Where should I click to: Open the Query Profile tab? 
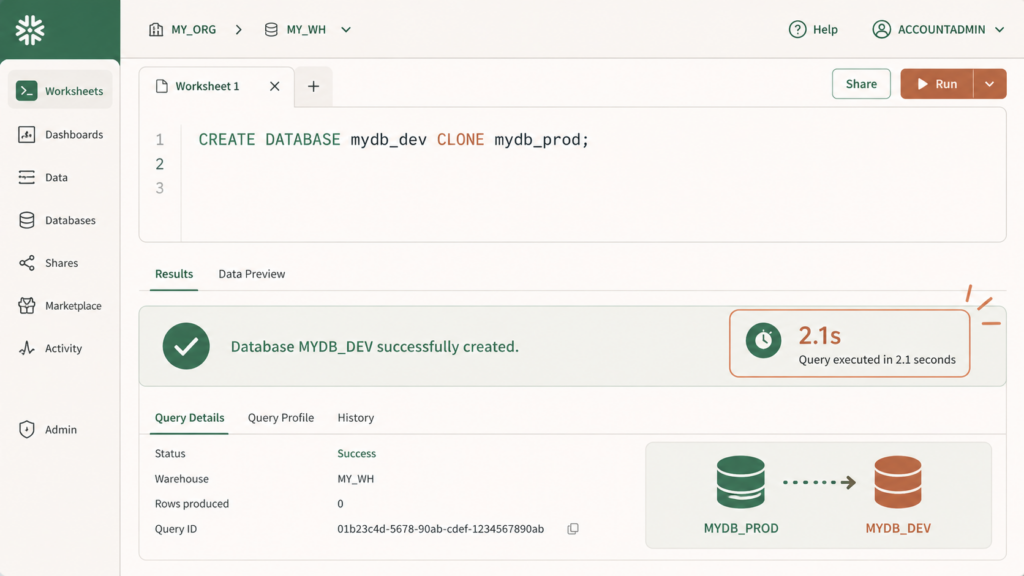[281, 417]
